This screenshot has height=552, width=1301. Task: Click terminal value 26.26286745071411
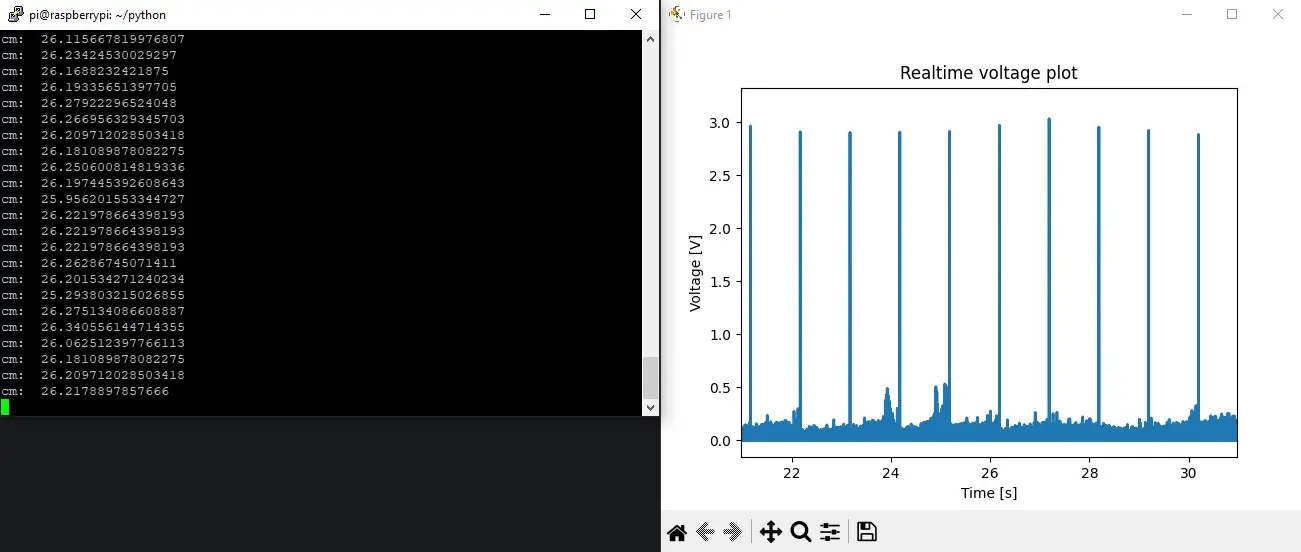(x=109, y=263)
